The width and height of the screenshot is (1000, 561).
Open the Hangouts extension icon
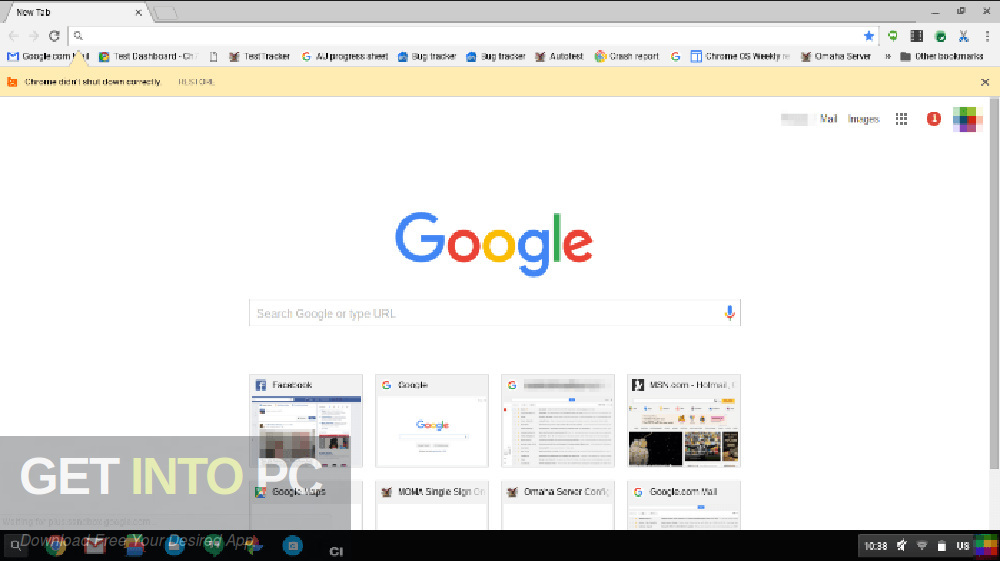point(893,36)
